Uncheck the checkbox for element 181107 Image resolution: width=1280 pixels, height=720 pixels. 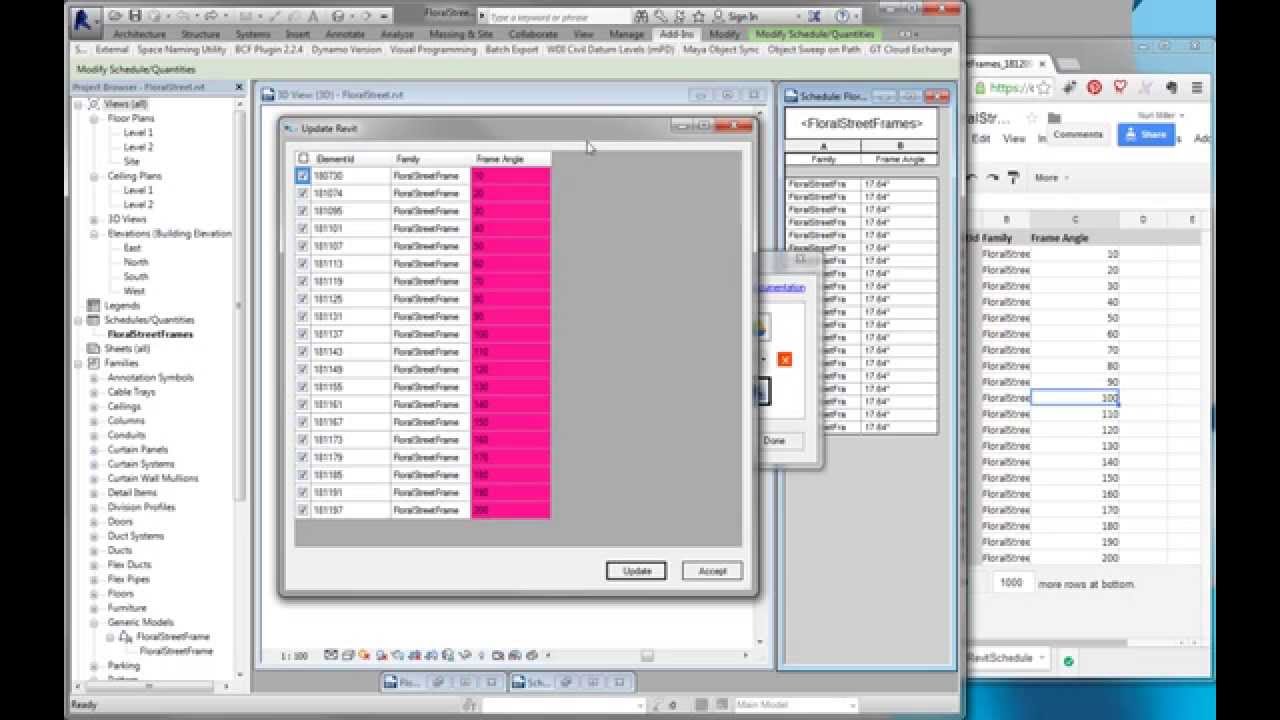coord(303,246)
